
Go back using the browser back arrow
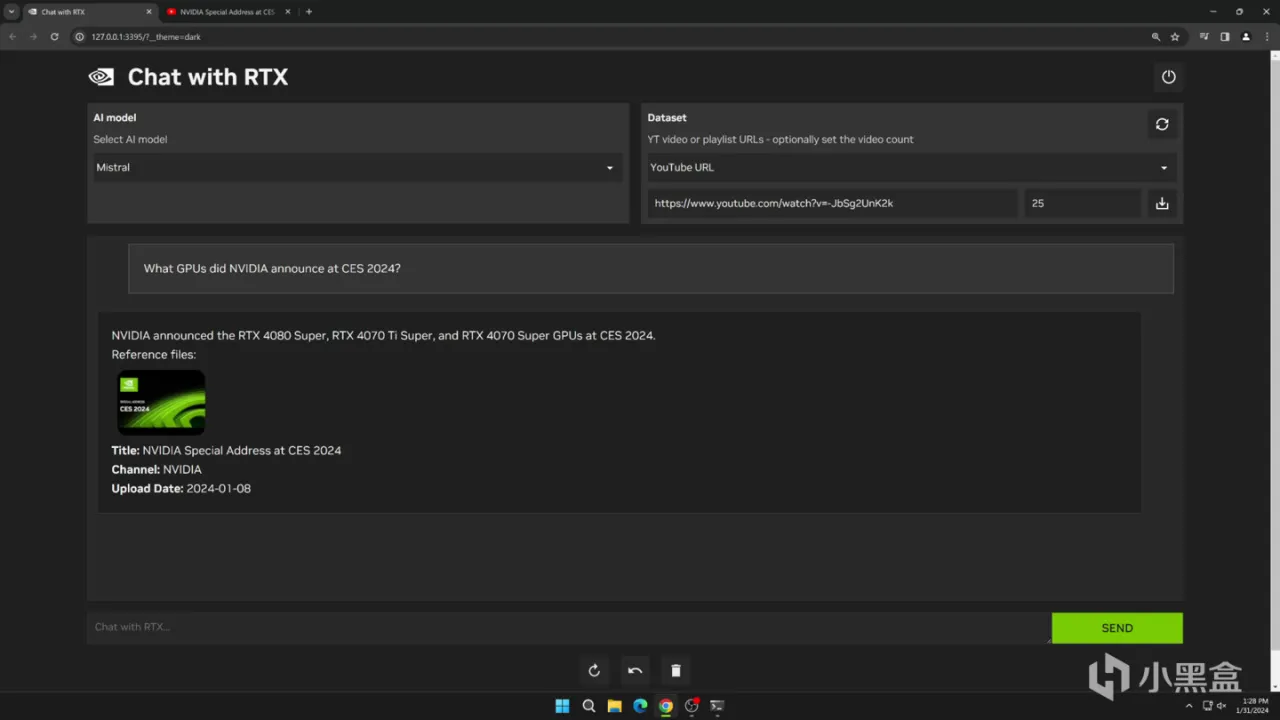(x=13, y=36)
